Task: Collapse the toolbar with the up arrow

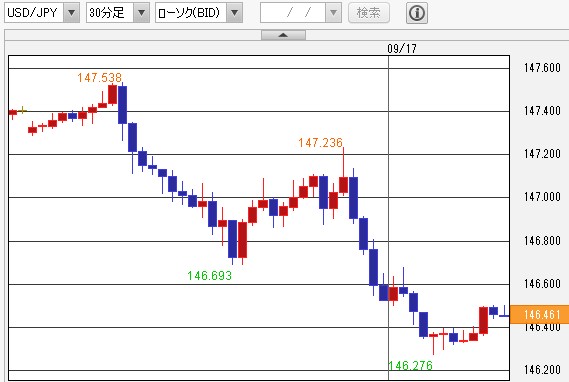Action: pos(283,35)
